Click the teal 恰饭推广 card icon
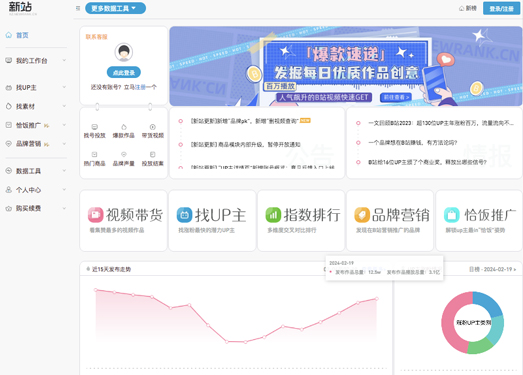 coord(452,215)
